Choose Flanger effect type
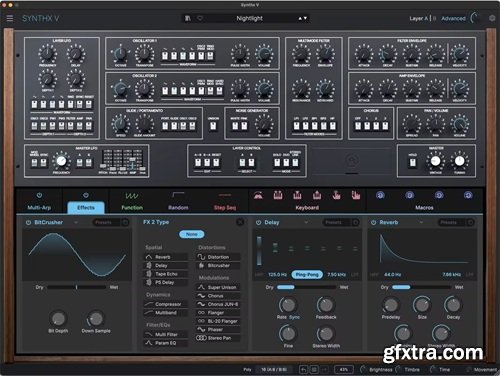The width and height of the screenshot is (500, 376). (218, 313)
